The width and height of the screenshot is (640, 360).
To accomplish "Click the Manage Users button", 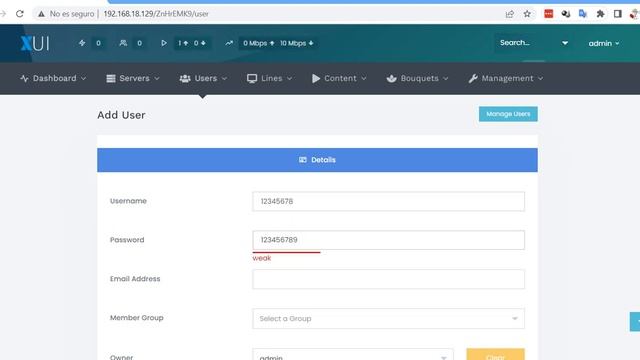I will point(508,114).
